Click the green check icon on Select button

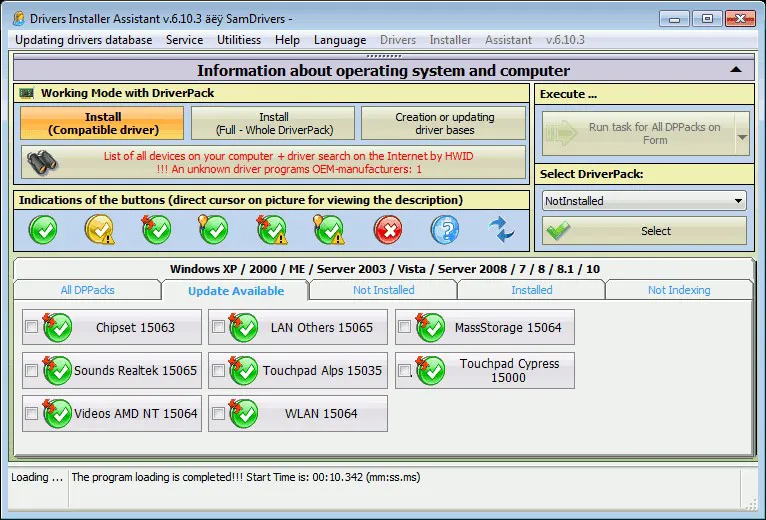point(559,231)
